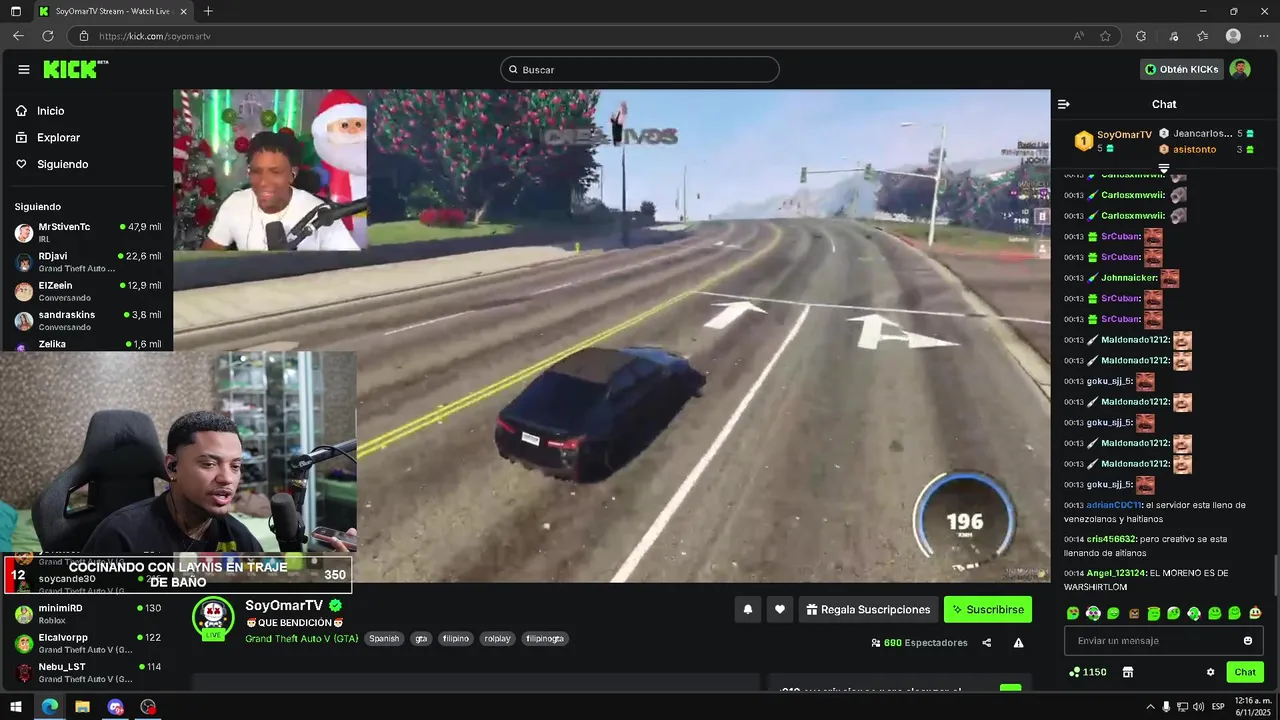Image resolution: width=1280 pixels, height=720 pixels.
Task: Select the headphones green emote
Action: coord(1093,613)
